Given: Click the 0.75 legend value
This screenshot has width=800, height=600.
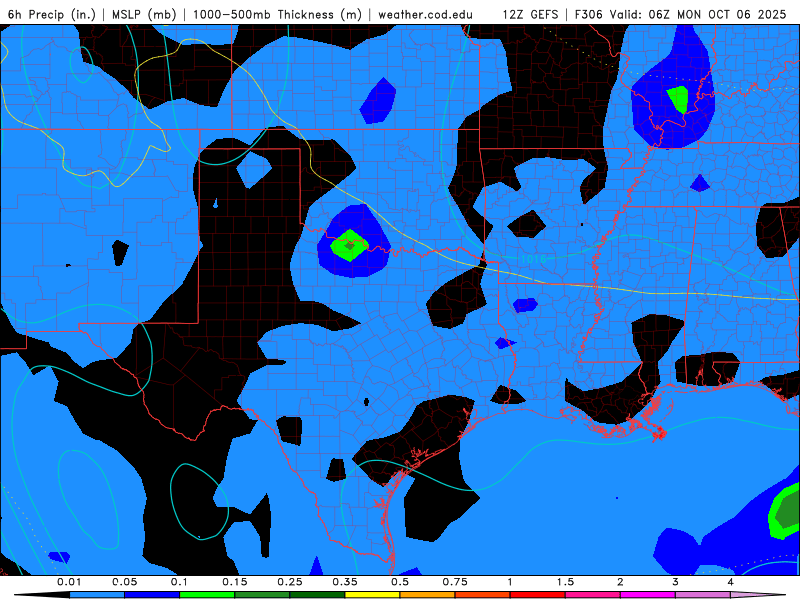Looking at the screenshot, I should tap(455, 582).
